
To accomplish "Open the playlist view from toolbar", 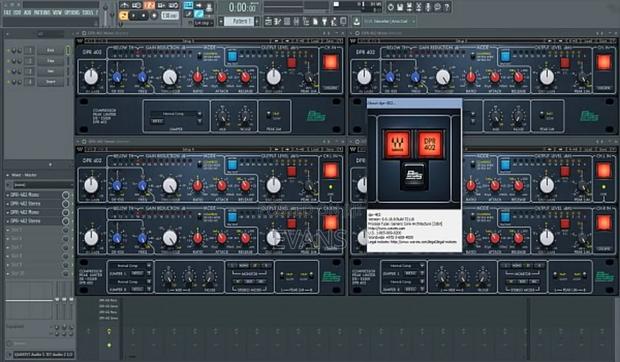I will pos(269,21).
